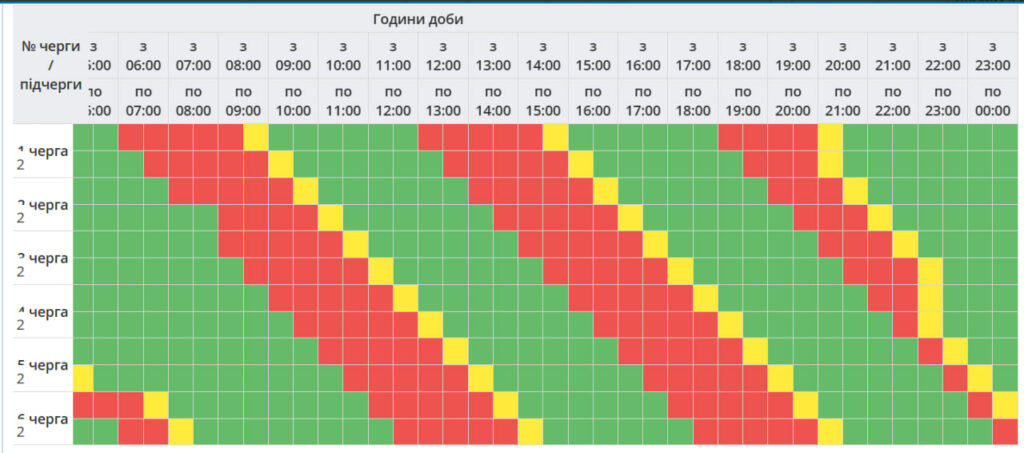The width and height of the screenshot is (1024, 453).
Task: Click the "з 06:00" column header
Action: [143, 56]
